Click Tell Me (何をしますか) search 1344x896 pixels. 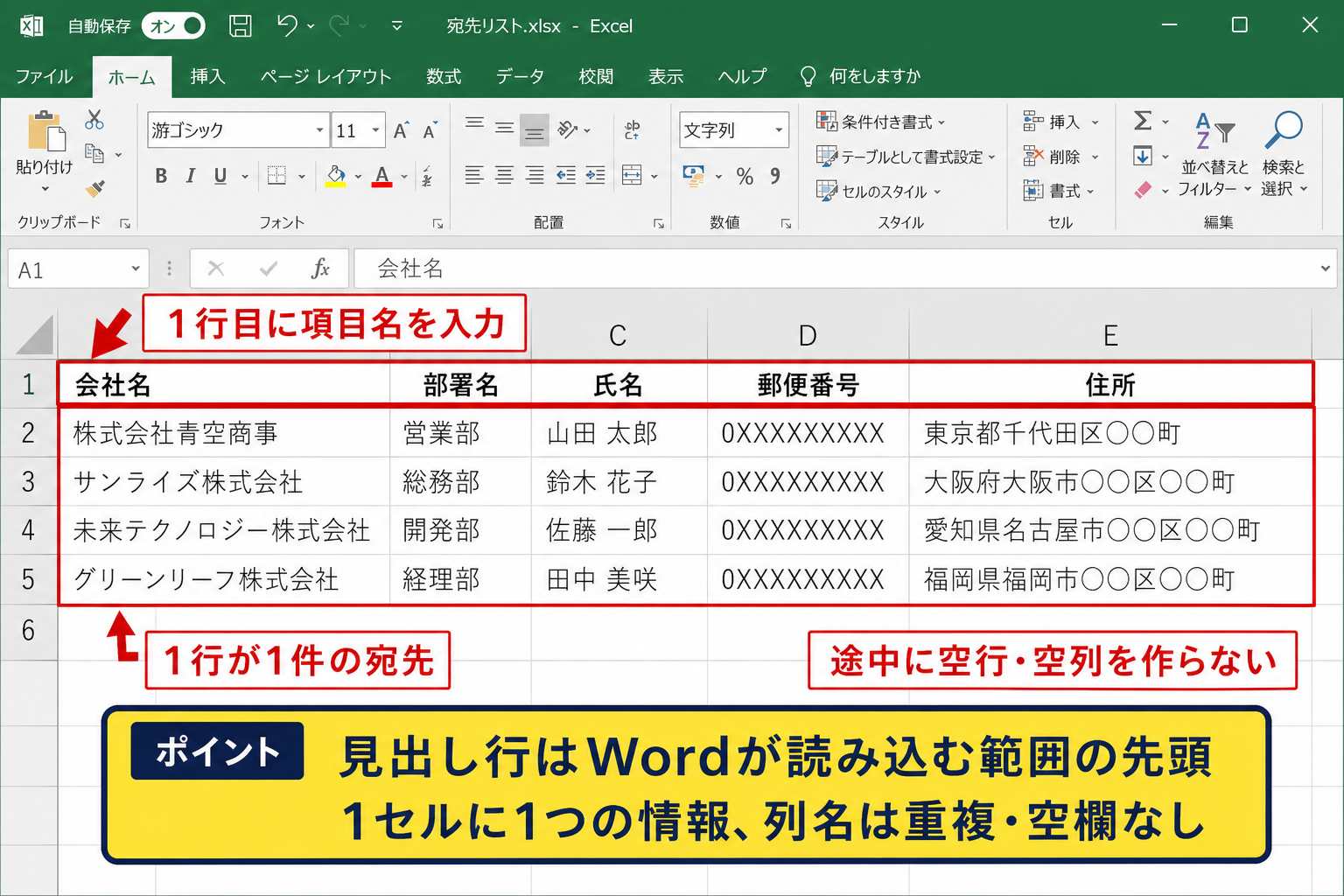coord(861,77)
